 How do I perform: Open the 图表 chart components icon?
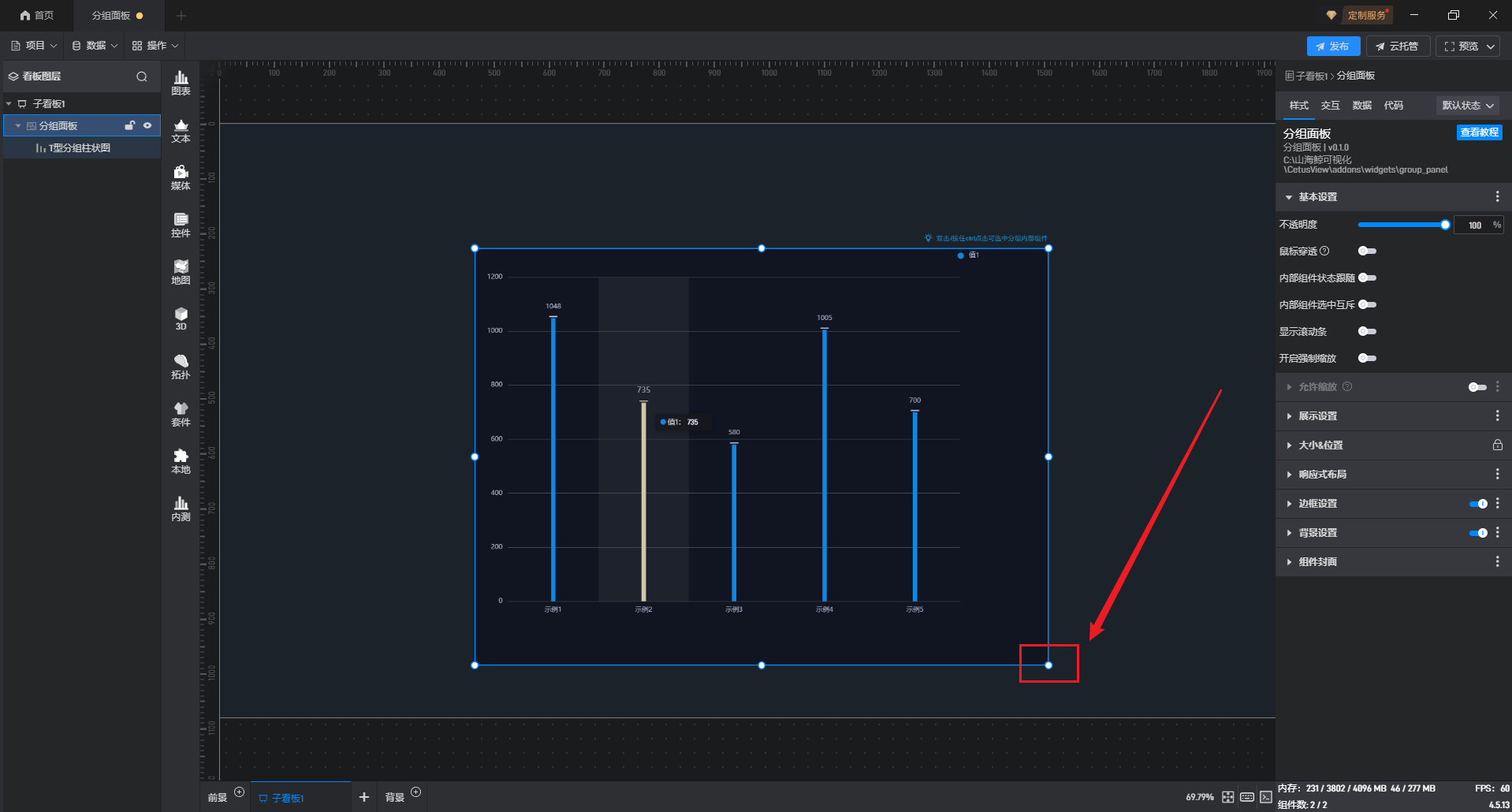coord(181,83)
